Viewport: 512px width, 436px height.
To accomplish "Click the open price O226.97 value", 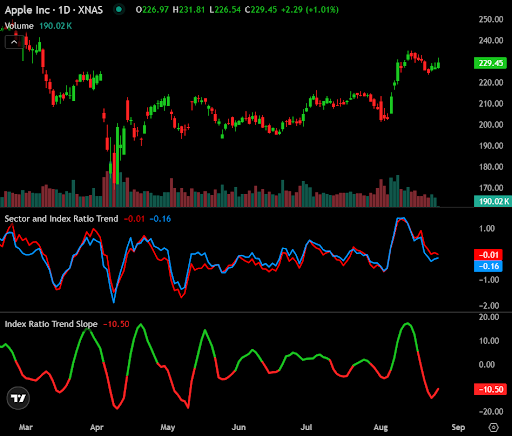I will pos(152,10).
